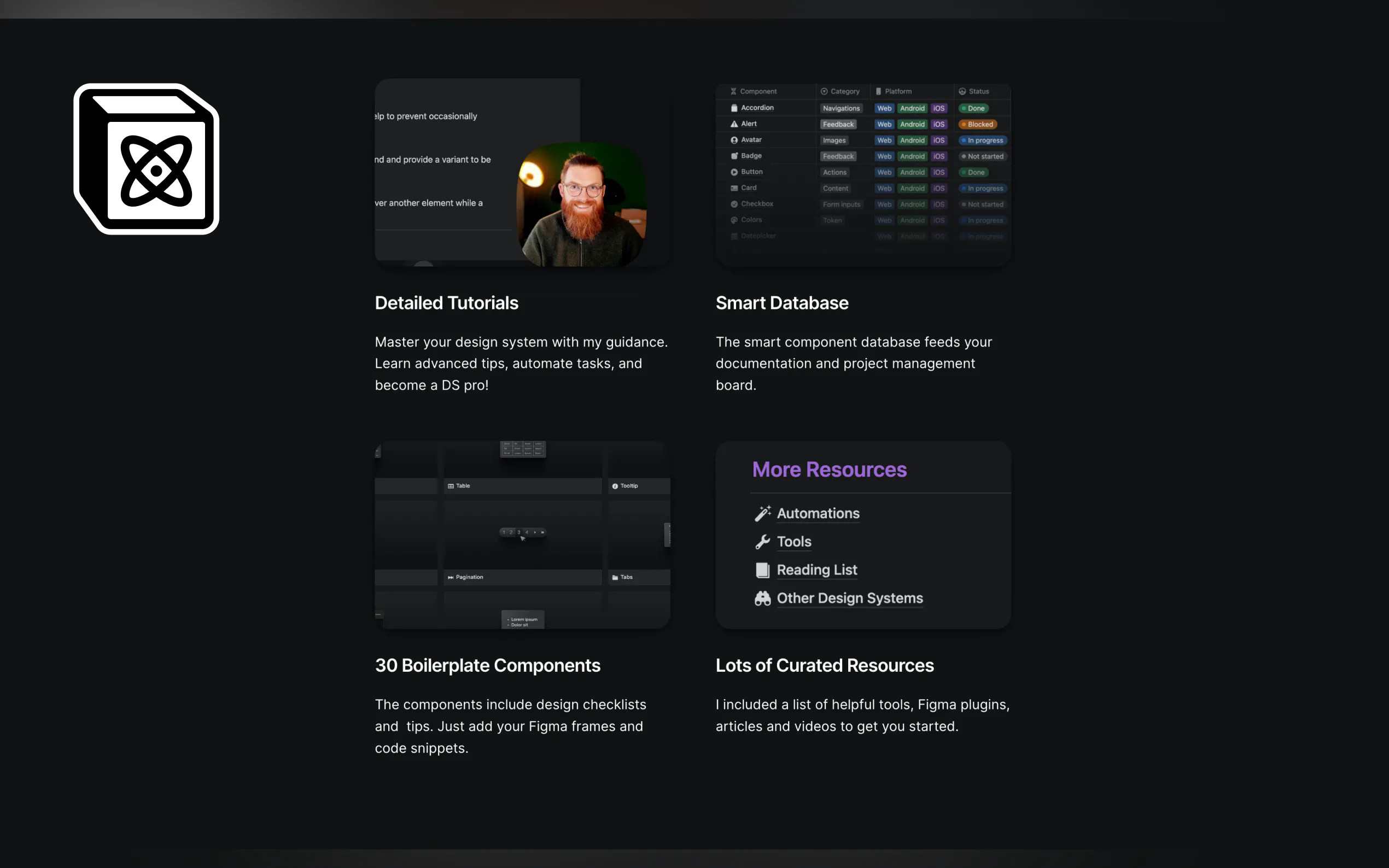This screenshot has width=1389, height=868.
Task: Click the Tools resource link
Action: coord(793,541)
